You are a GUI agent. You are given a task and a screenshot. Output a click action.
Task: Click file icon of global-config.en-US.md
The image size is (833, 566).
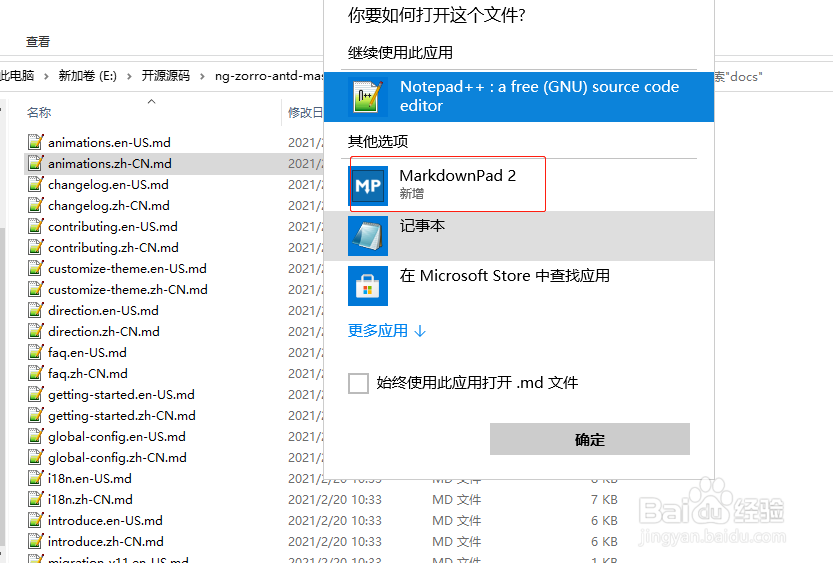tap(36, 436)
